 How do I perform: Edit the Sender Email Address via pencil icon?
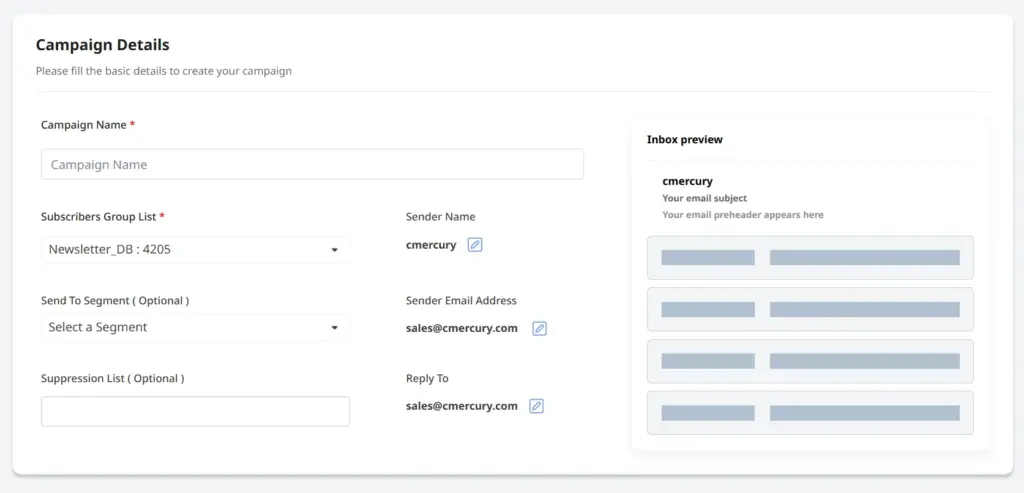539,328
